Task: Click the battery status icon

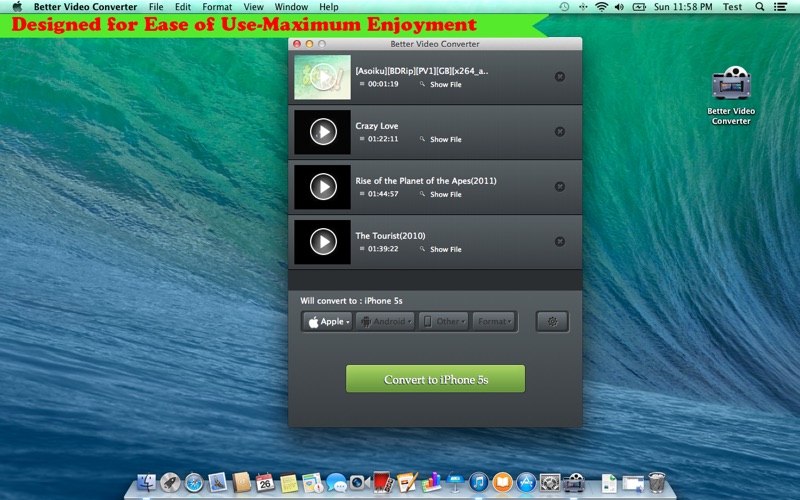Action: pyautogui.click(x=639, y=7)
